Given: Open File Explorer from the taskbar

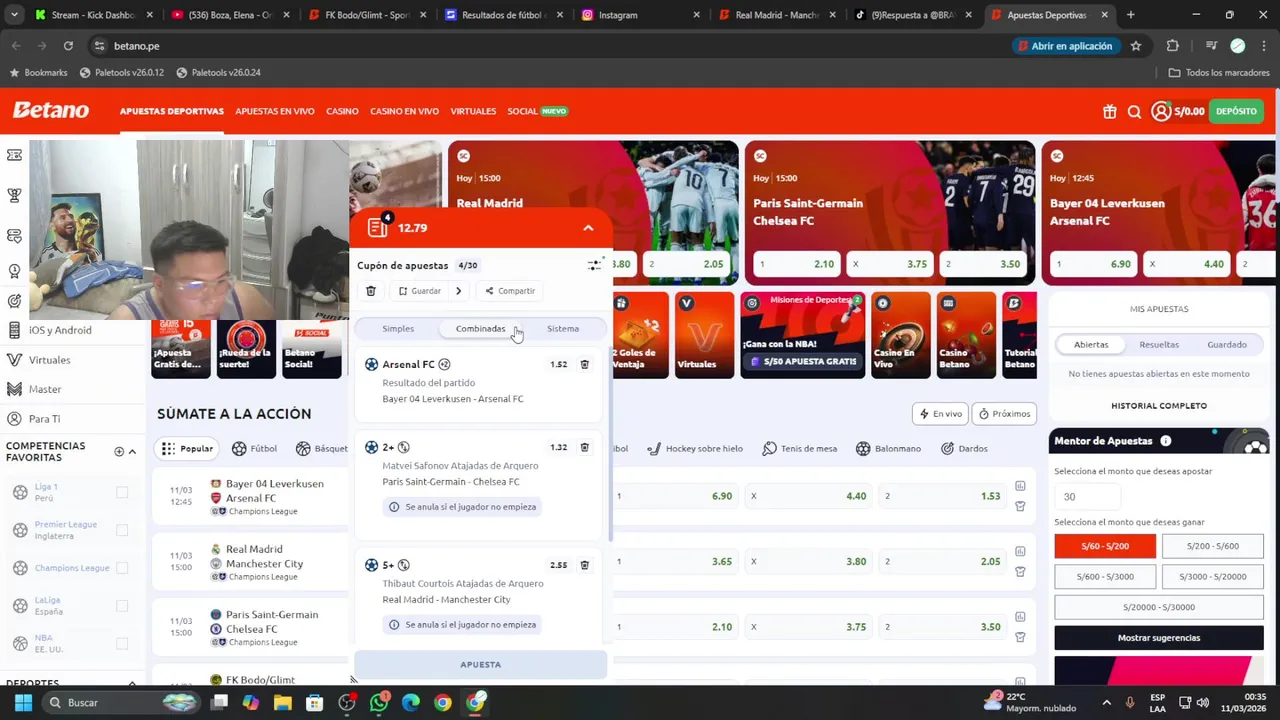Looking at the screenshot, I should (x=283, y=703).
